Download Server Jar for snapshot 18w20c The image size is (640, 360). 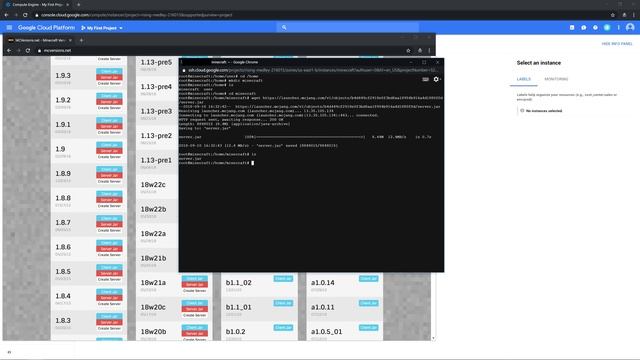[x=195, y=309]
